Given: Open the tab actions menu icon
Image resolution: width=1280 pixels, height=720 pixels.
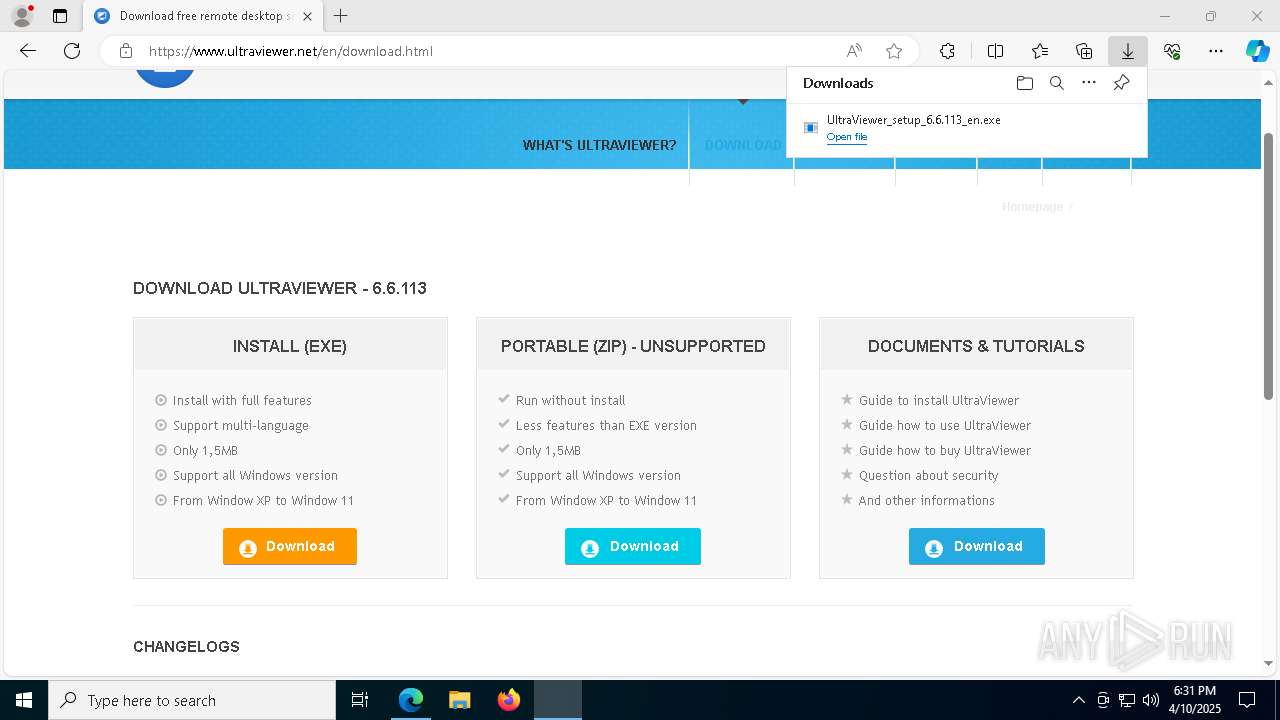Looking at the screenshot, I should pos(60,16).
